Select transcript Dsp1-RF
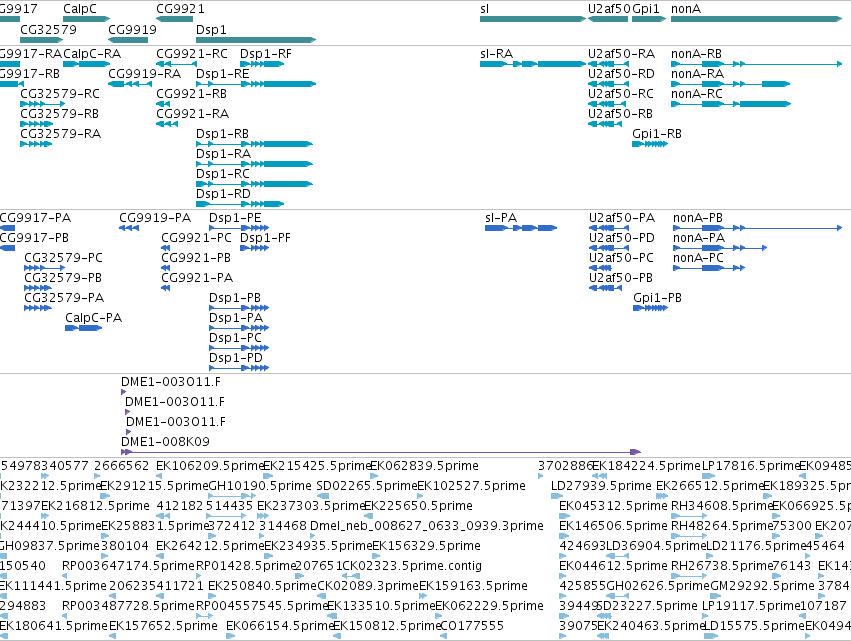 (262, 64)
